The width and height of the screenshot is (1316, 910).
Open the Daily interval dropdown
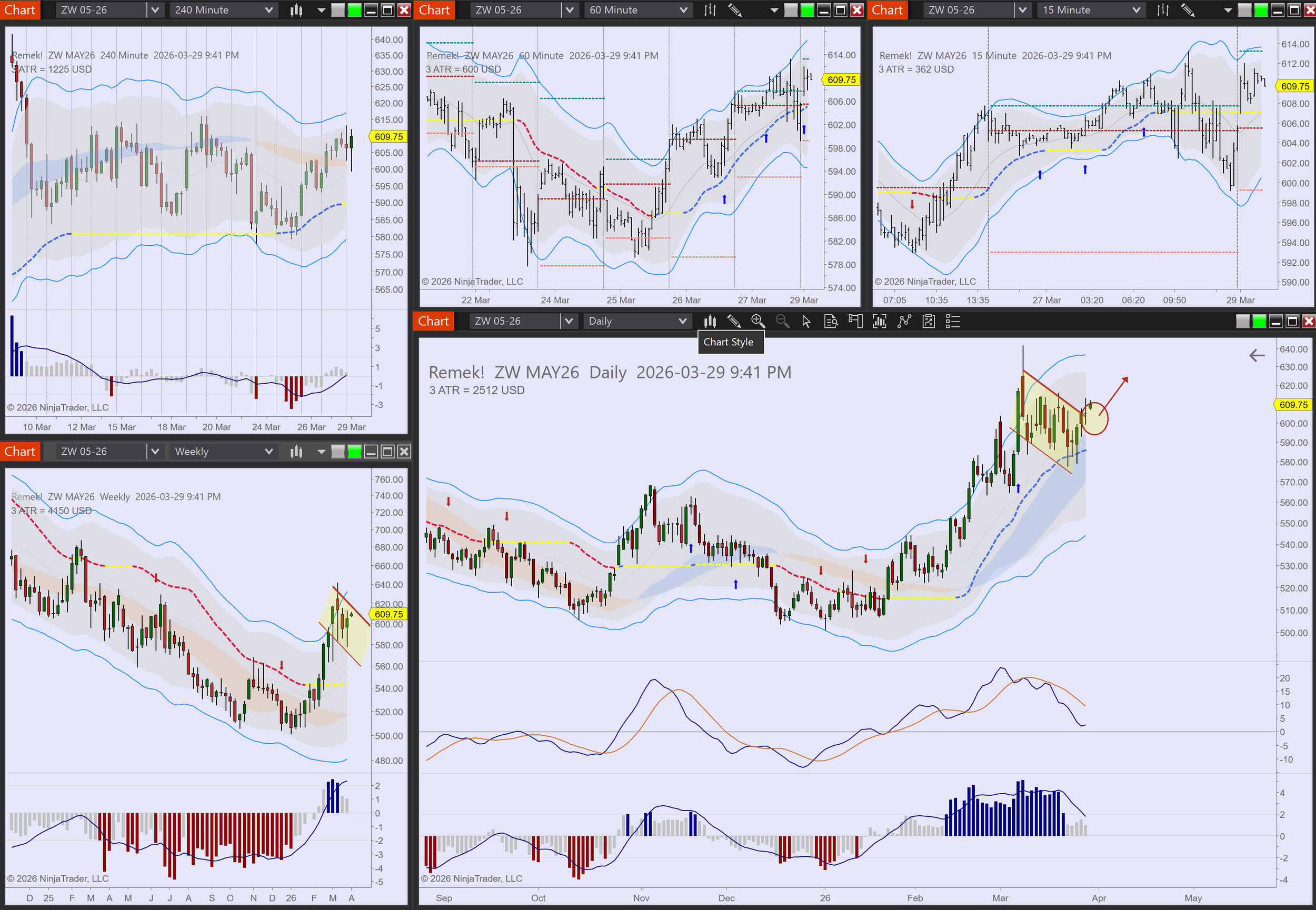pyautogui.click(x=683, y=322)
